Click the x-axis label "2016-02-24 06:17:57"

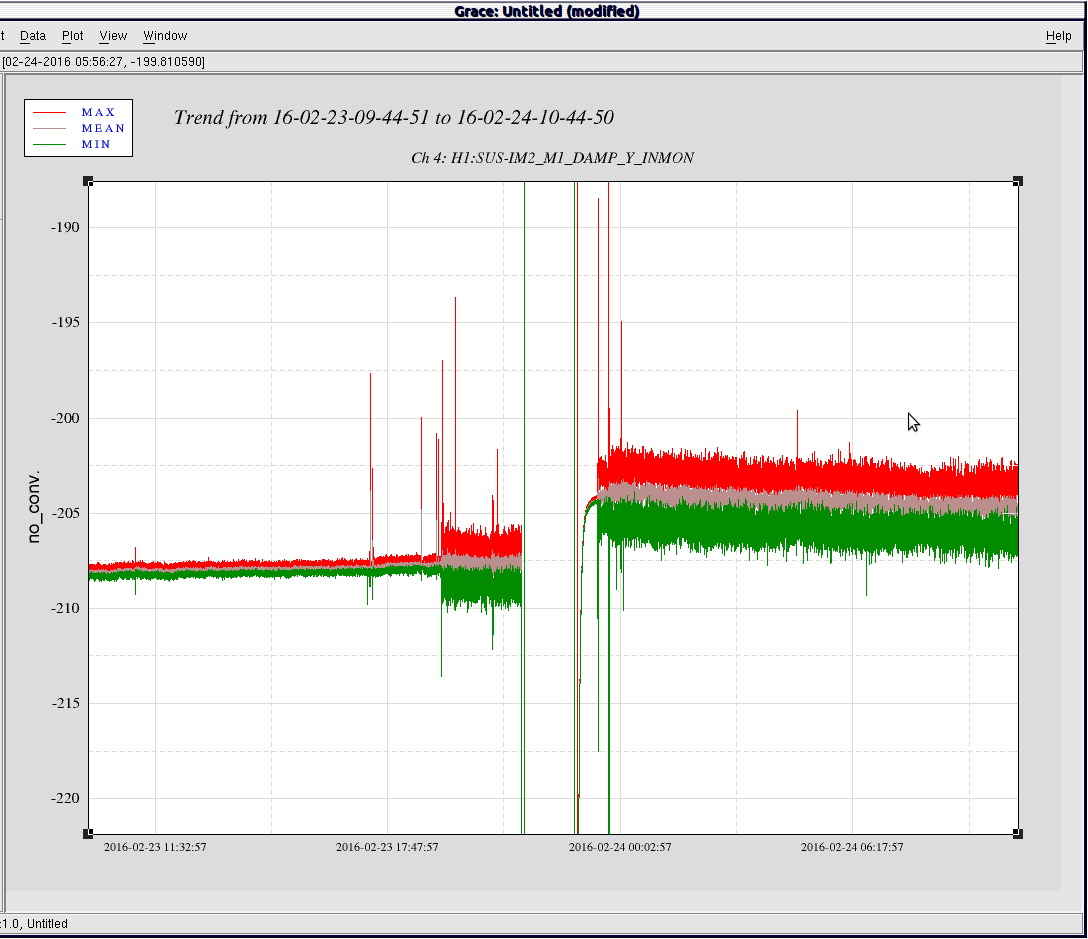(x=852, y=847)
